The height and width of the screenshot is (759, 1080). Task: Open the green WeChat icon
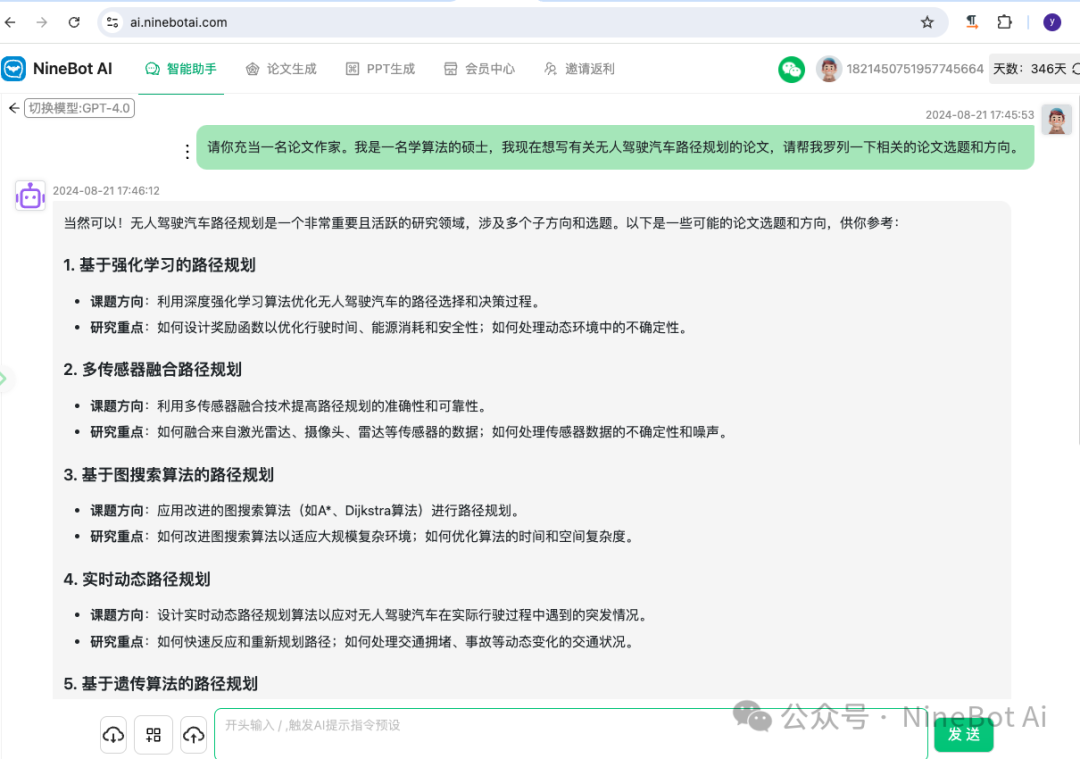(x=791, y=69)
